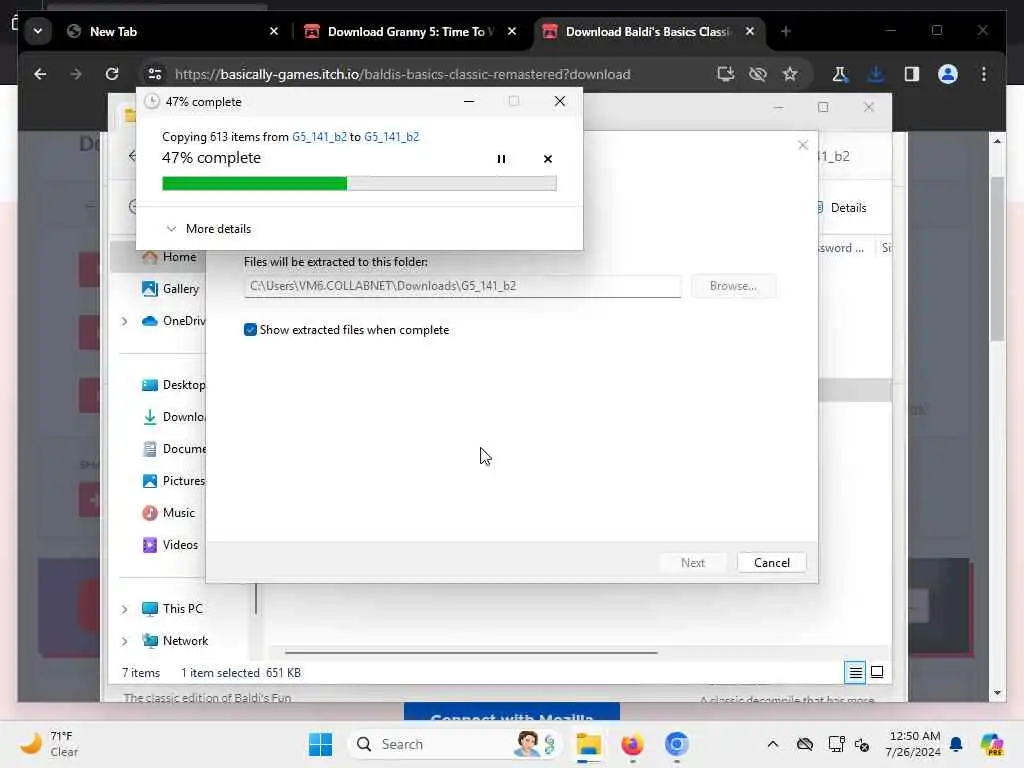Click the OneDrive cloud icon
The image size is (1024, 768).
click(x=150, y=321)
